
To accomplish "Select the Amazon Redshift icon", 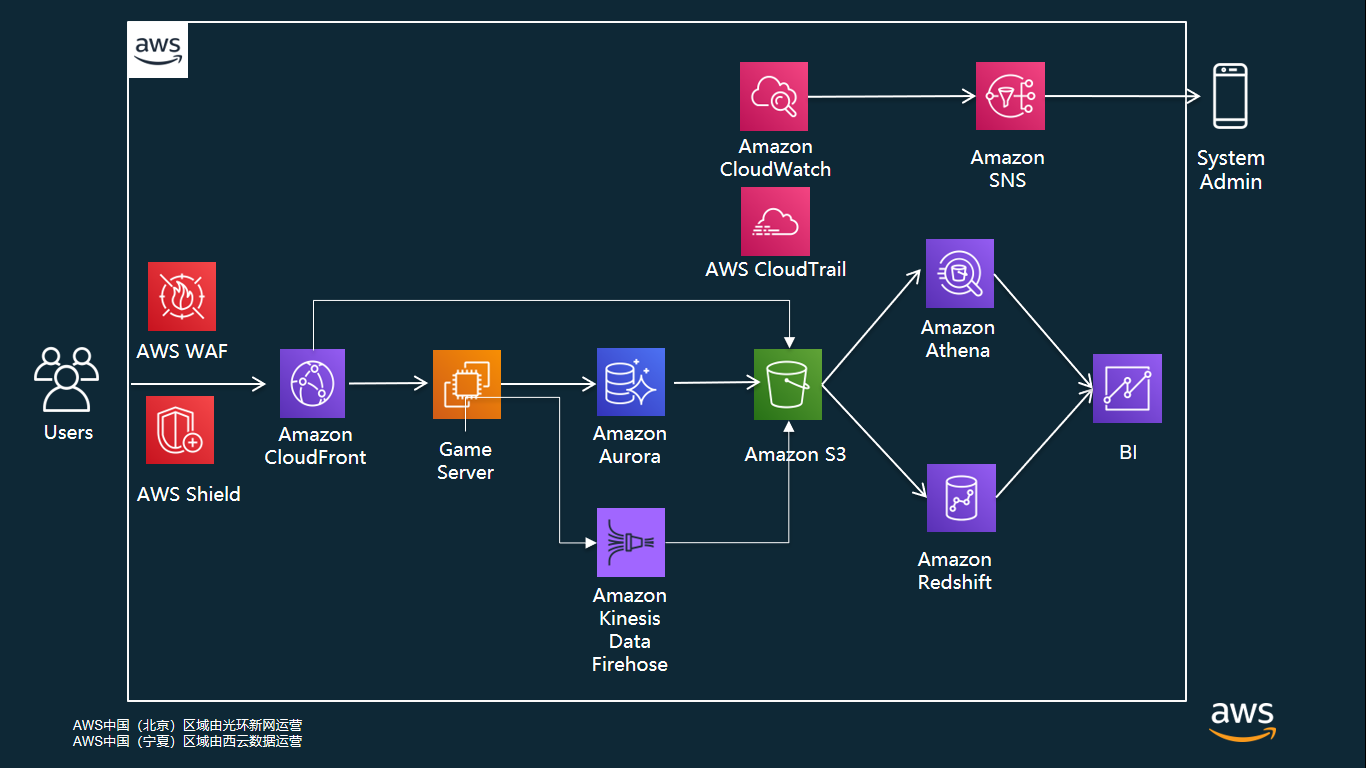I will (961, 497).
